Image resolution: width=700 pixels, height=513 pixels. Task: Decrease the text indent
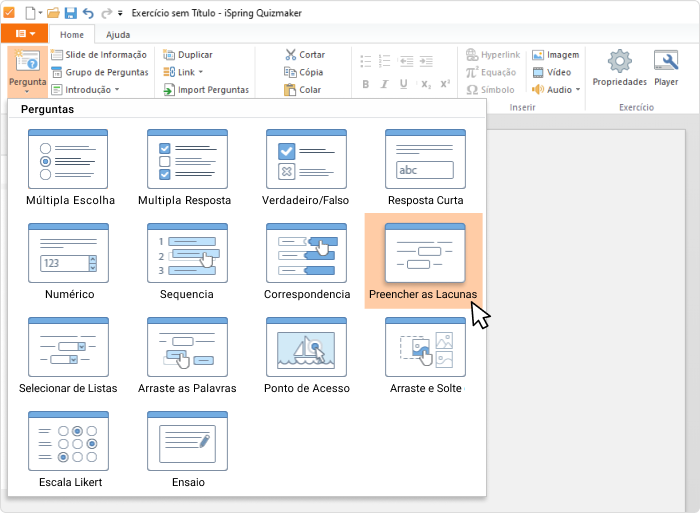pyautogui.click(x=406, y=61)
